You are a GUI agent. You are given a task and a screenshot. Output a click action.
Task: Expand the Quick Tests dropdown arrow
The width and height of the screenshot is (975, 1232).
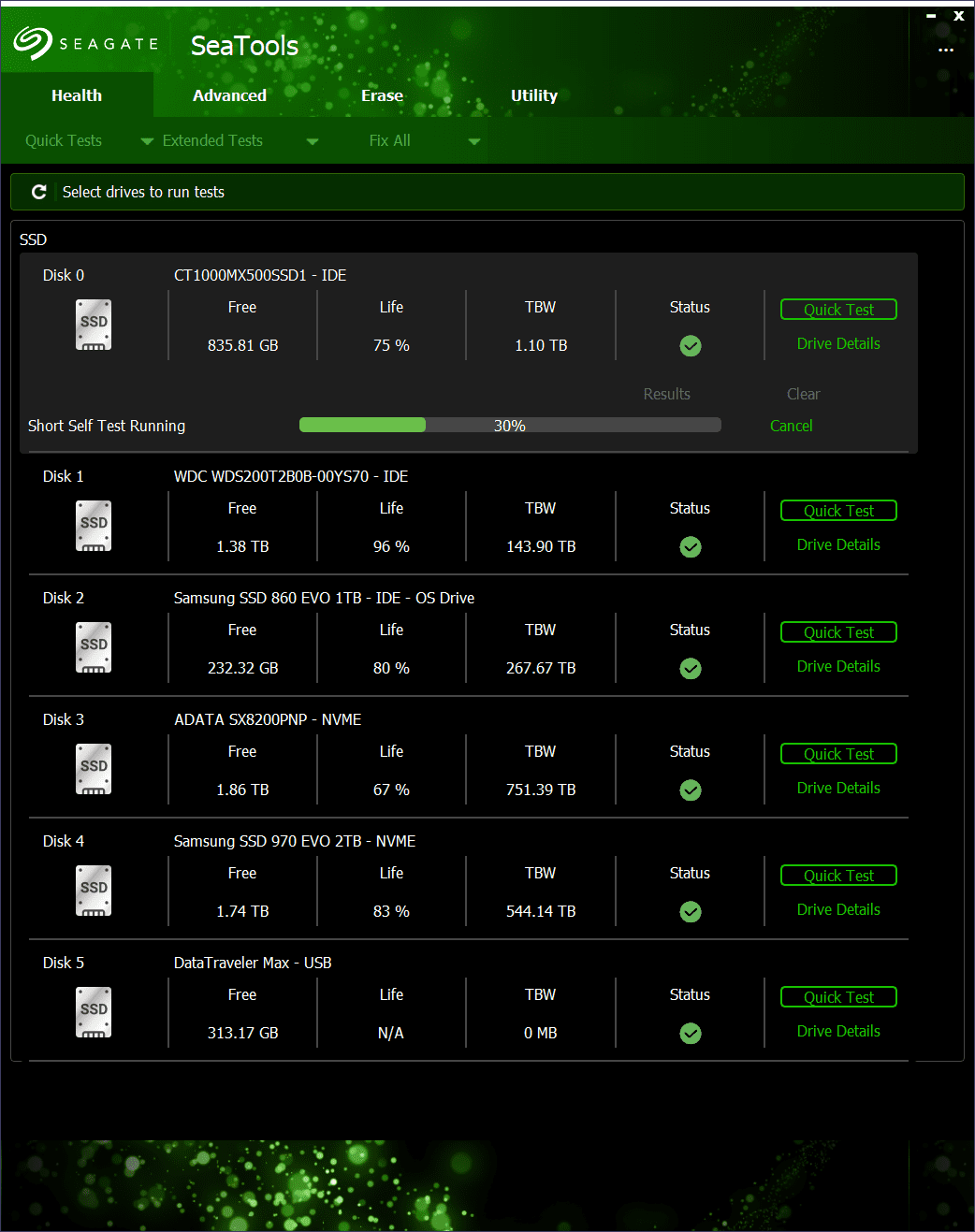coord(147,142)
